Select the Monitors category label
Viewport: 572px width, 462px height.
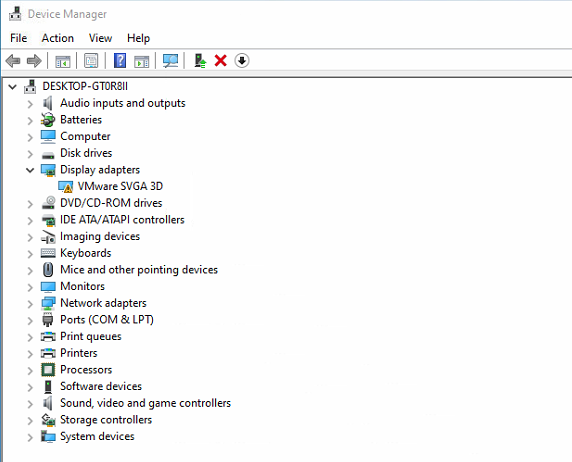coord(82,286)
